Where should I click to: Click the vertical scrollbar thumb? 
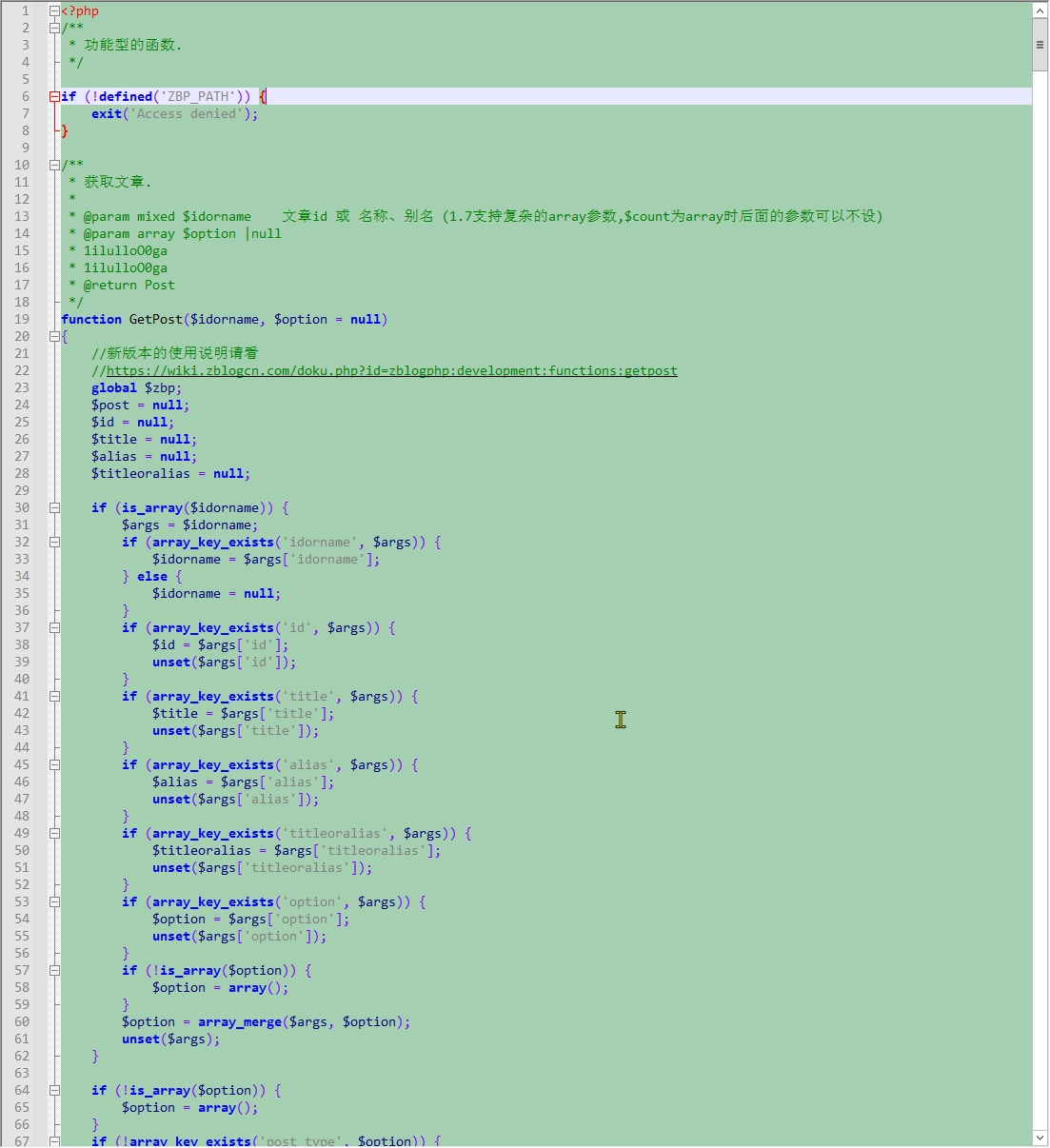pos(1040,45)
